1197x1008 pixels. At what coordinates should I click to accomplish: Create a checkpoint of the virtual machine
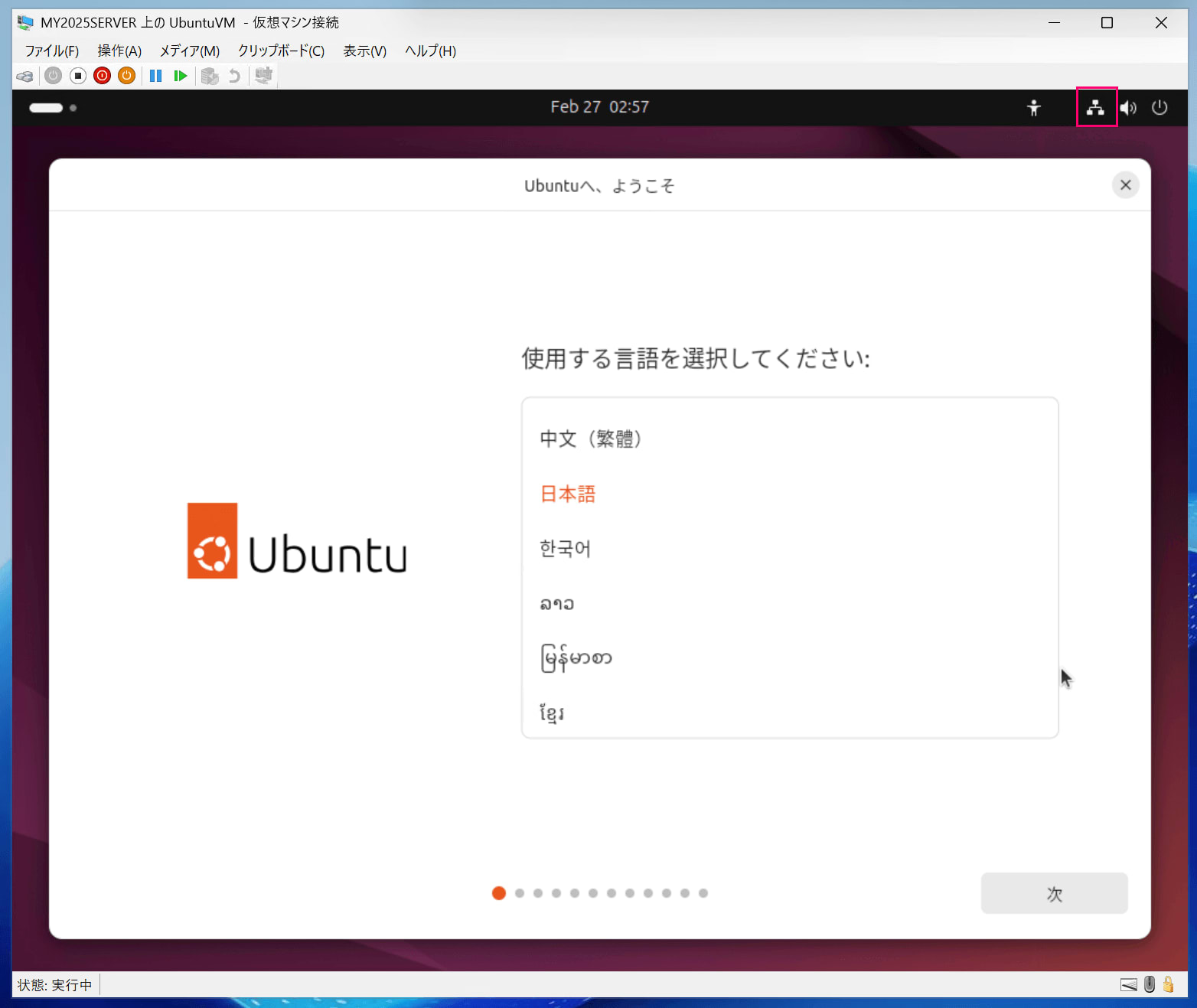tap(210, 76)
